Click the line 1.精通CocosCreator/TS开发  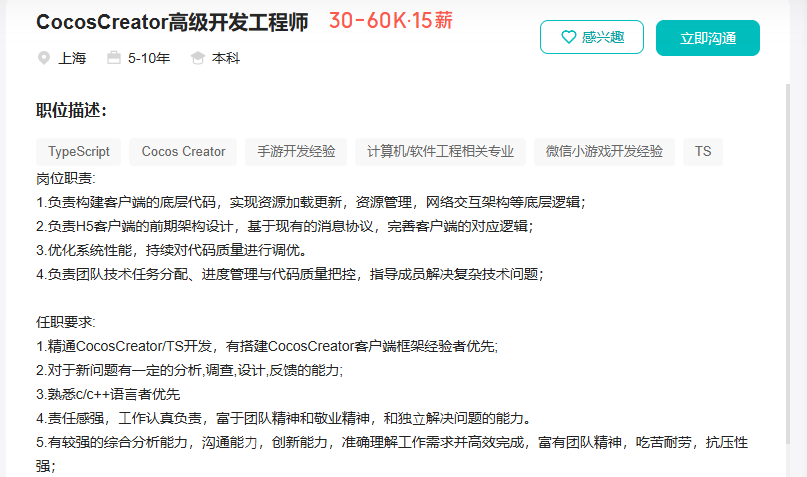(267, 346)
